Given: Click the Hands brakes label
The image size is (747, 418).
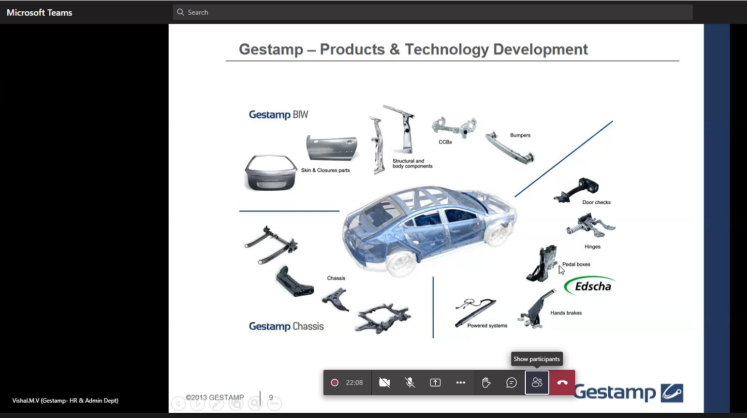Looking at the screenshot, I should pyautogui.click(x=566, y=313).
